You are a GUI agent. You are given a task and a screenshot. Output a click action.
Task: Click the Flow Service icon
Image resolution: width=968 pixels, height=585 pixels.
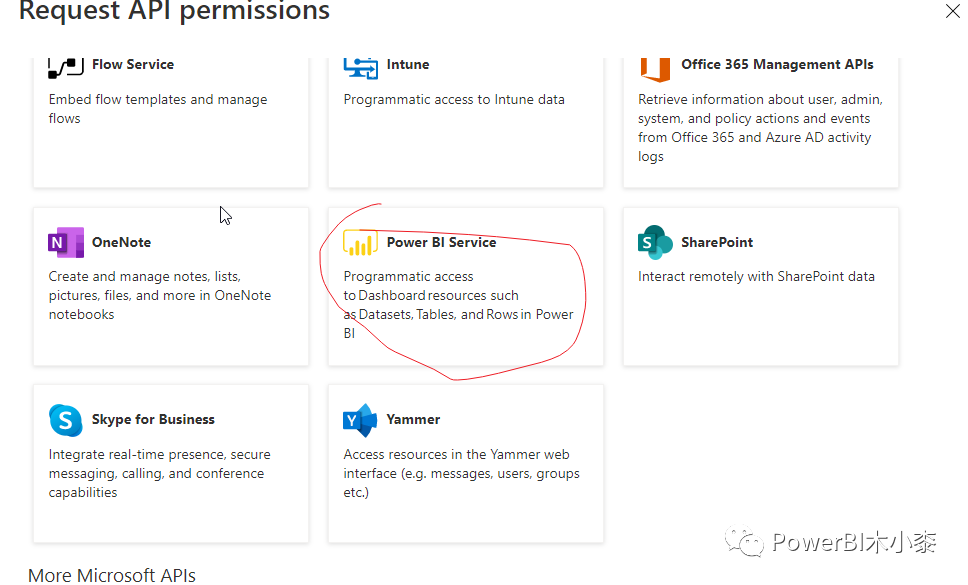pyautogui.click(x=65, y=67)
